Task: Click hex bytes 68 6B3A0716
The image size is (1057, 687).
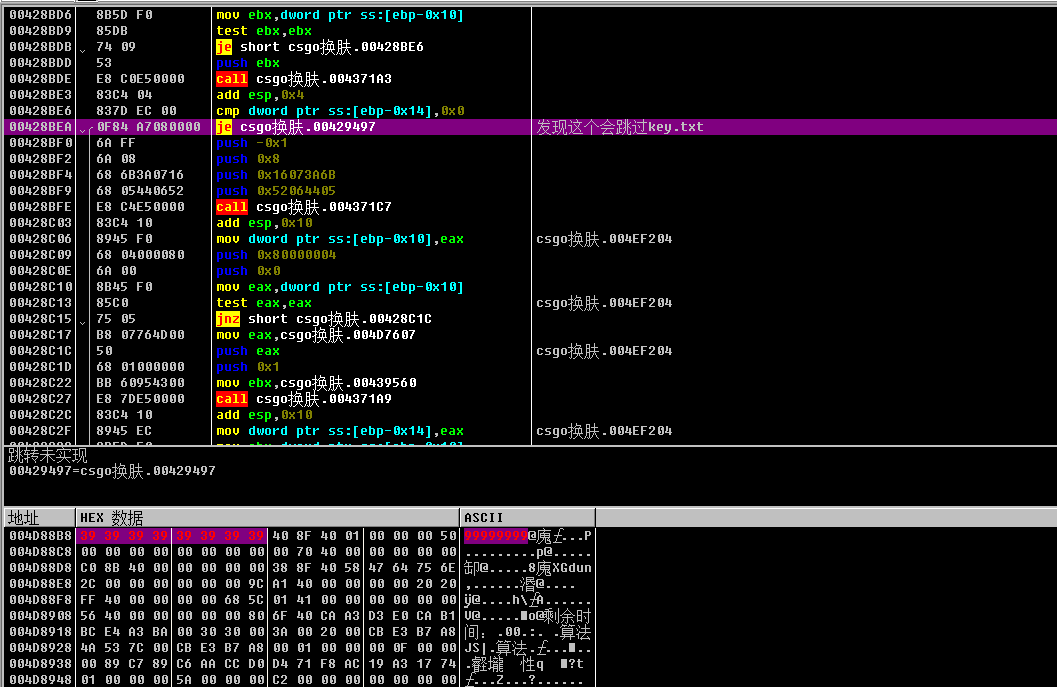Action: pos(140,175)
